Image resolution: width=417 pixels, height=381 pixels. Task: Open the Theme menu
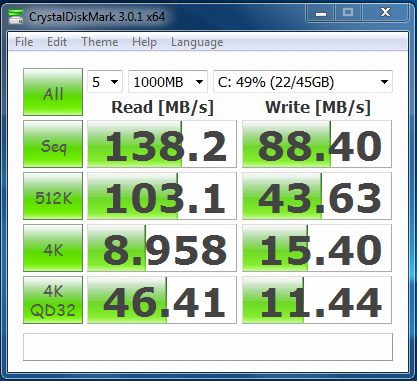(x=100, y=42)
